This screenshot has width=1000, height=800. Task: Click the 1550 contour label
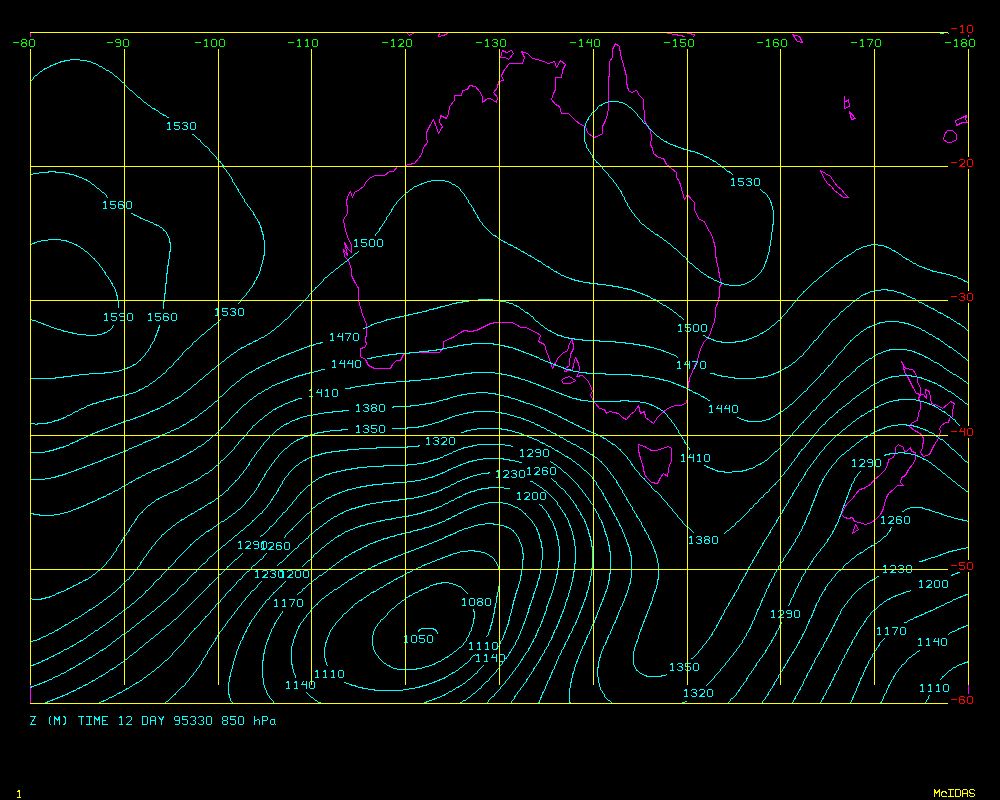click(118, 317)
